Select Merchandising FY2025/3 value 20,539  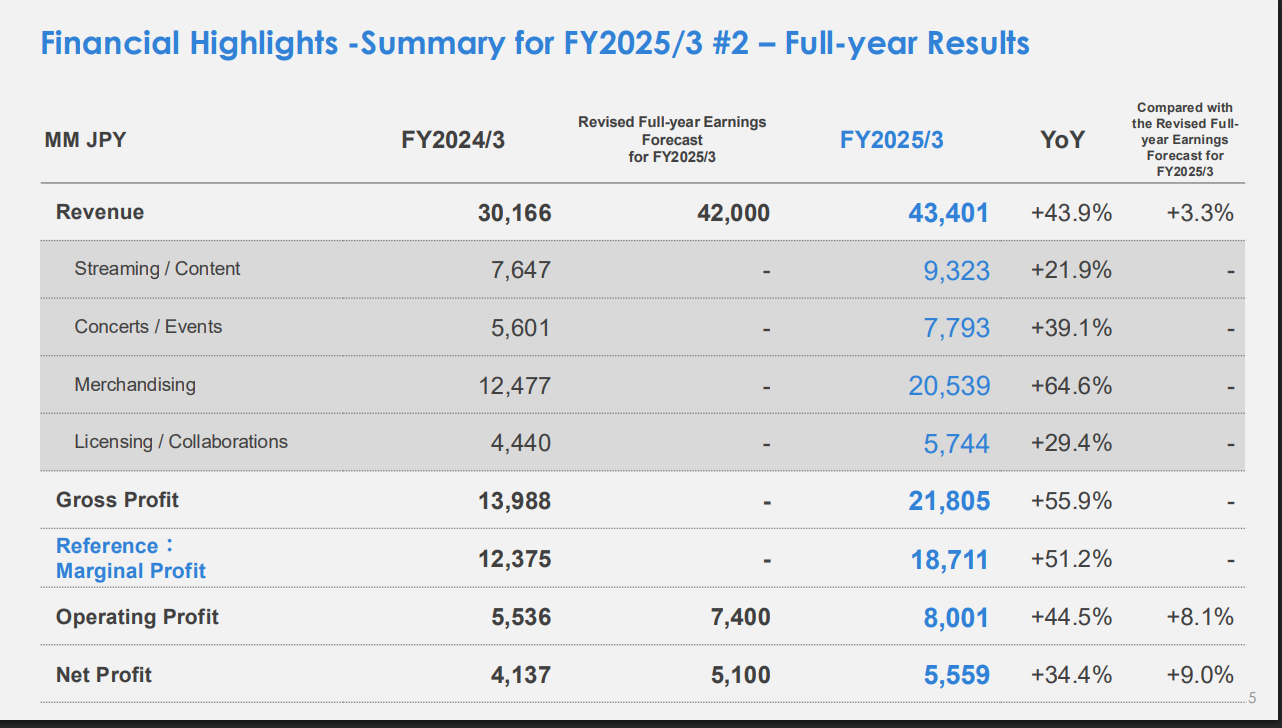click(x=949, y=385)
